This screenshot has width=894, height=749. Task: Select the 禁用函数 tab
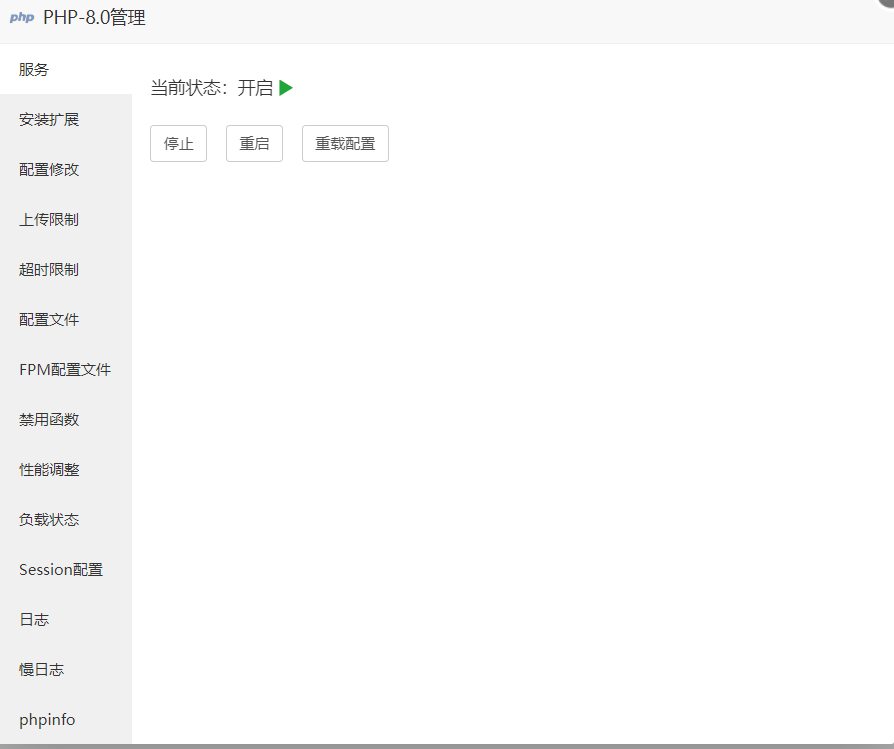click(x=66, y=420)
